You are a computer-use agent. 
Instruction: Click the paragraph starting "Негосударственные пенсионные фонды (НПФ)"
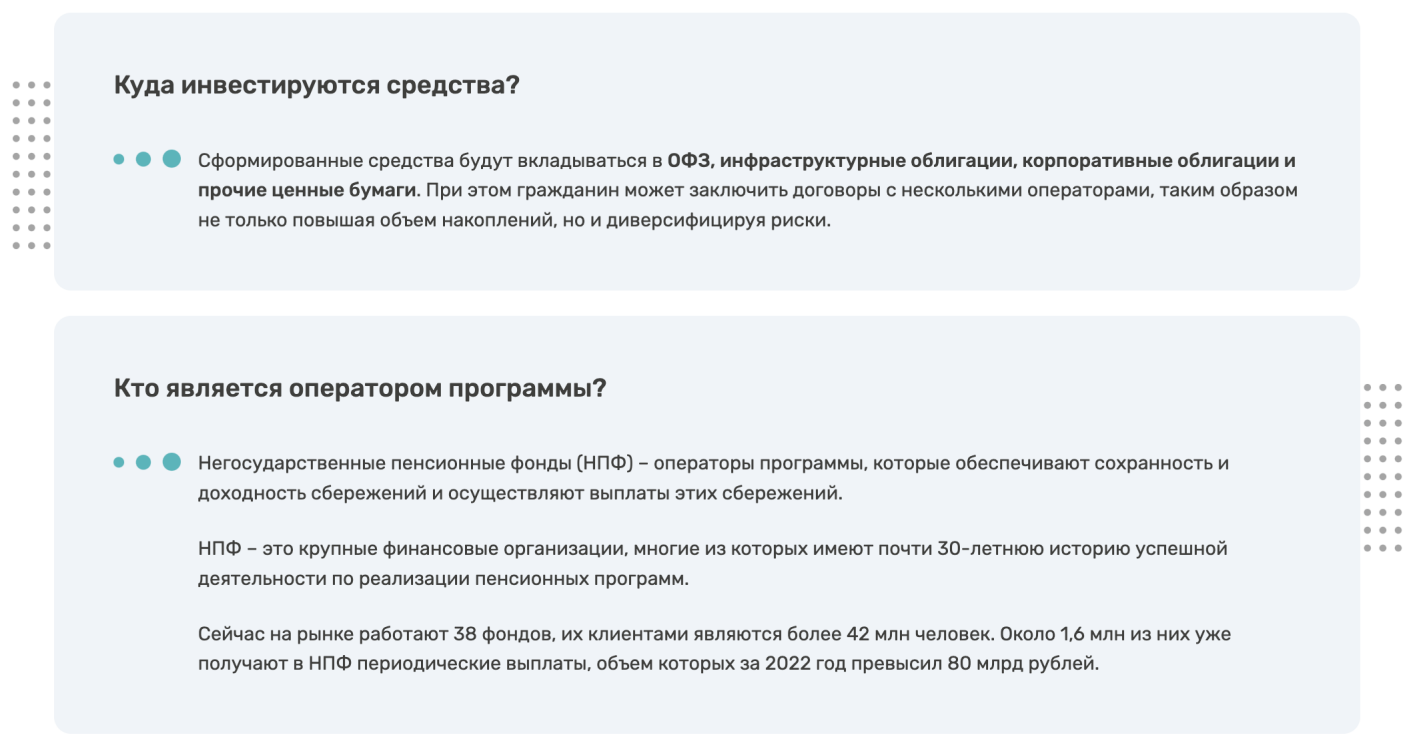(x=713, y=478)
